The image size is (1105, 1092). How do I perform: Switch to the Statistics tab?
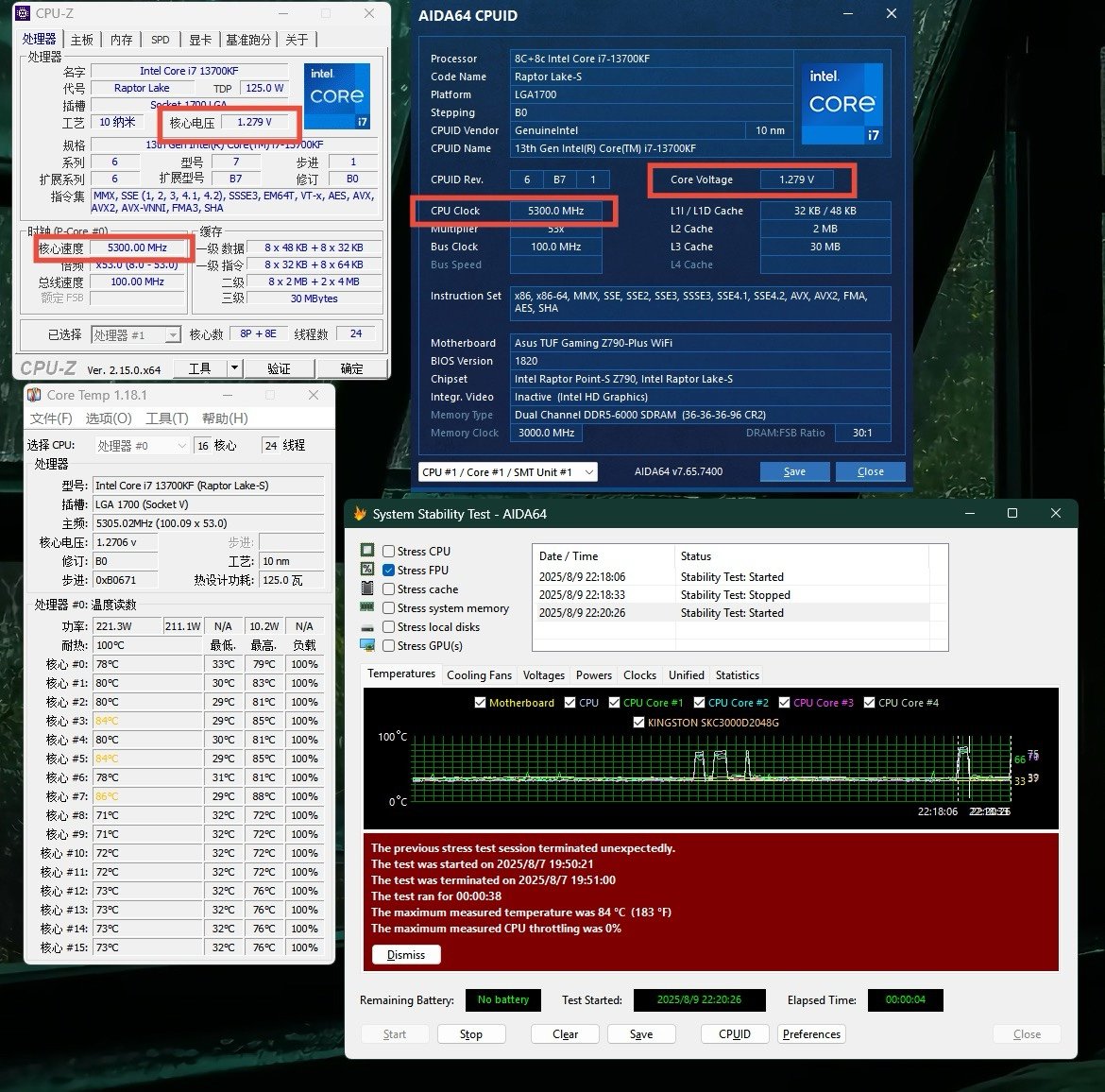[737, 674]
